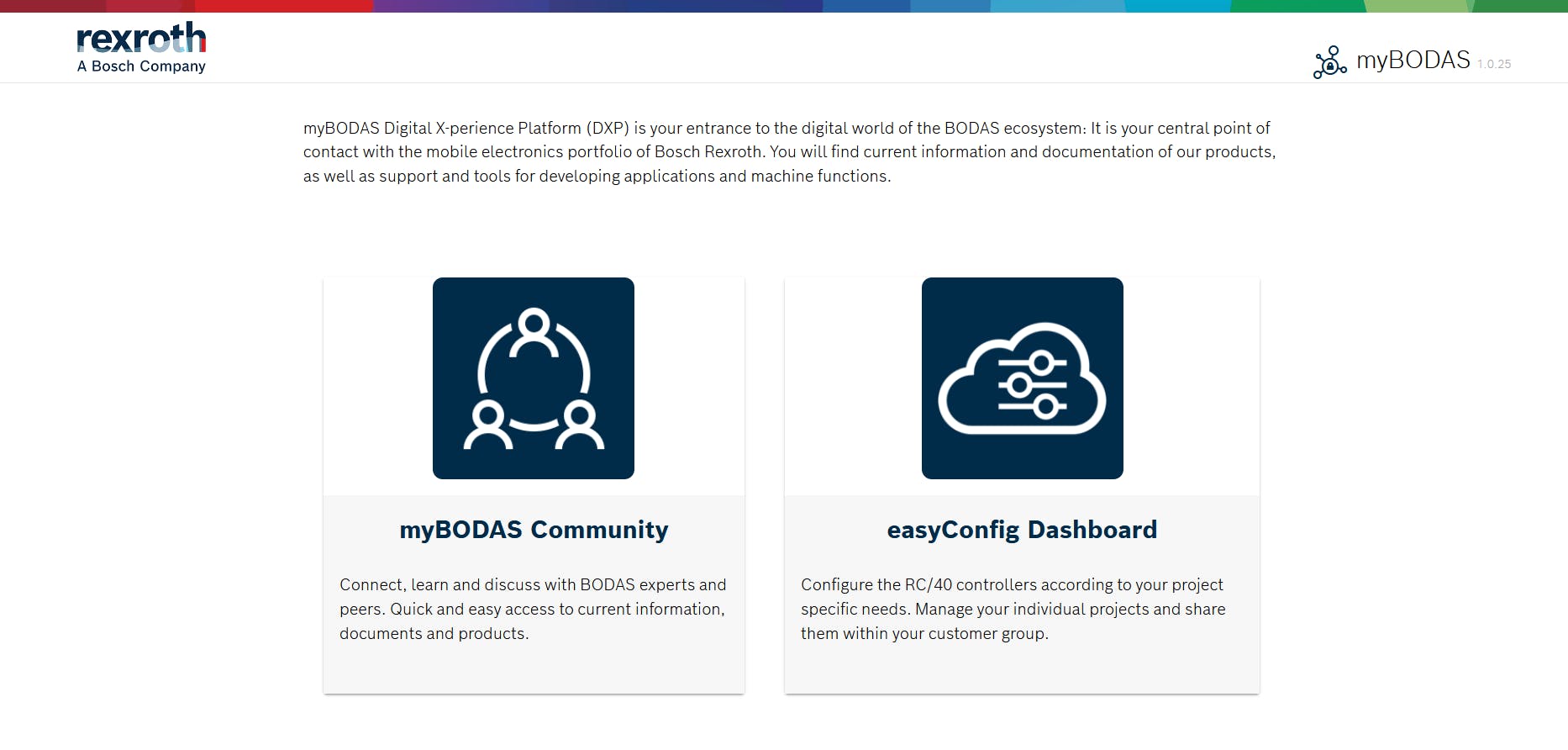1568x750 pixels.
Task: Open the easyConfig cloud settings icon tile
Action: coord(1022,378)
